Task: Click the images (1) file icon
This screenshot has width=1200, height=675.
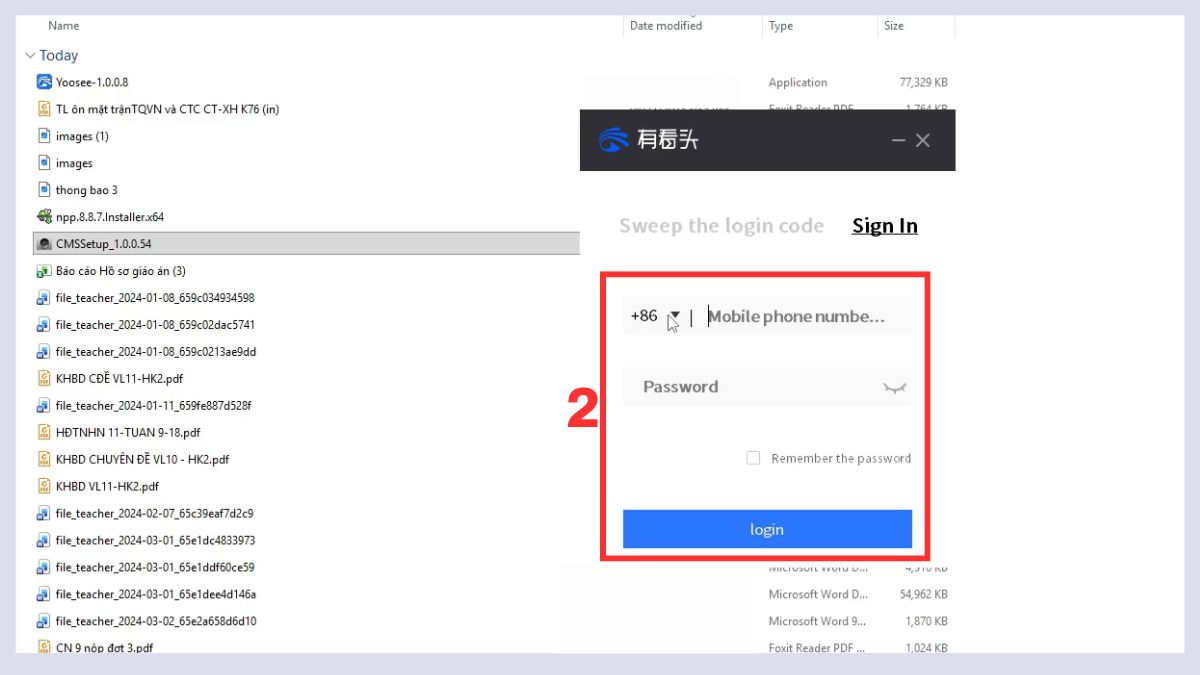Action: (44, 135)
